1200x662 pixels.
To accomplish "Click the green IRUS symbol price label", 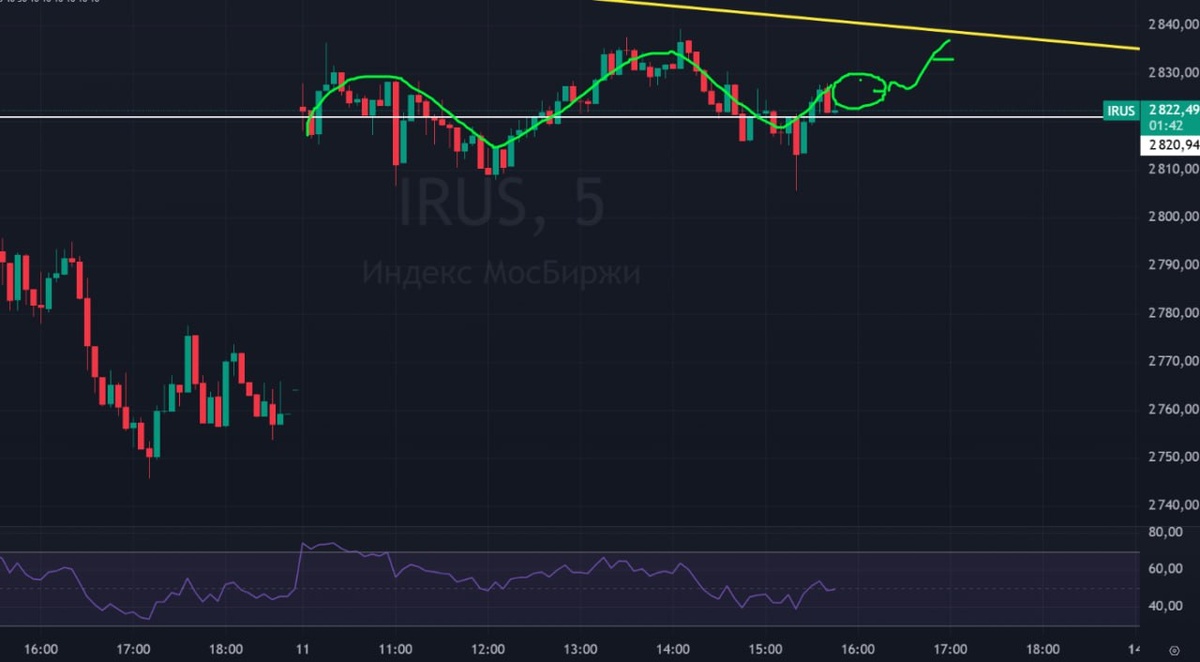I will [x=1120, y=110].
